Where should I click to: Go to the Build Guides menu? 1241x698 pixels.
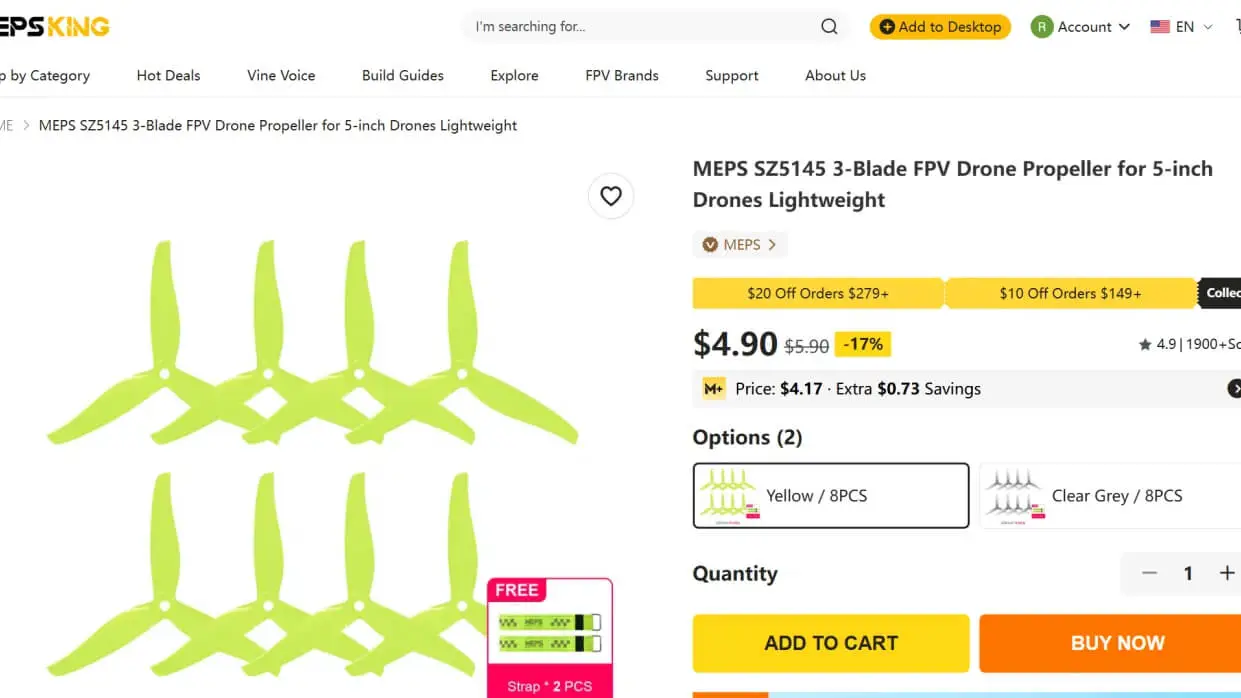[x=403, y=75]
